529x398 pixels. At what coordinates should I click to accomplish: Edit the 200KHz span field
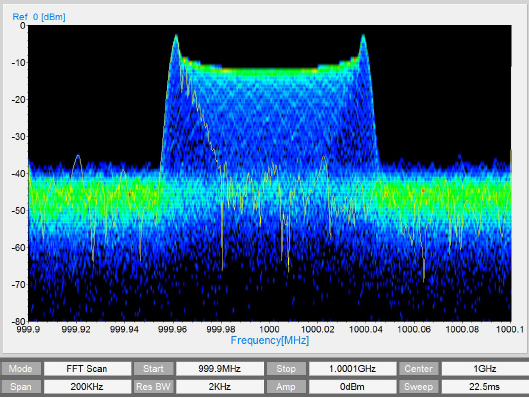87,387
